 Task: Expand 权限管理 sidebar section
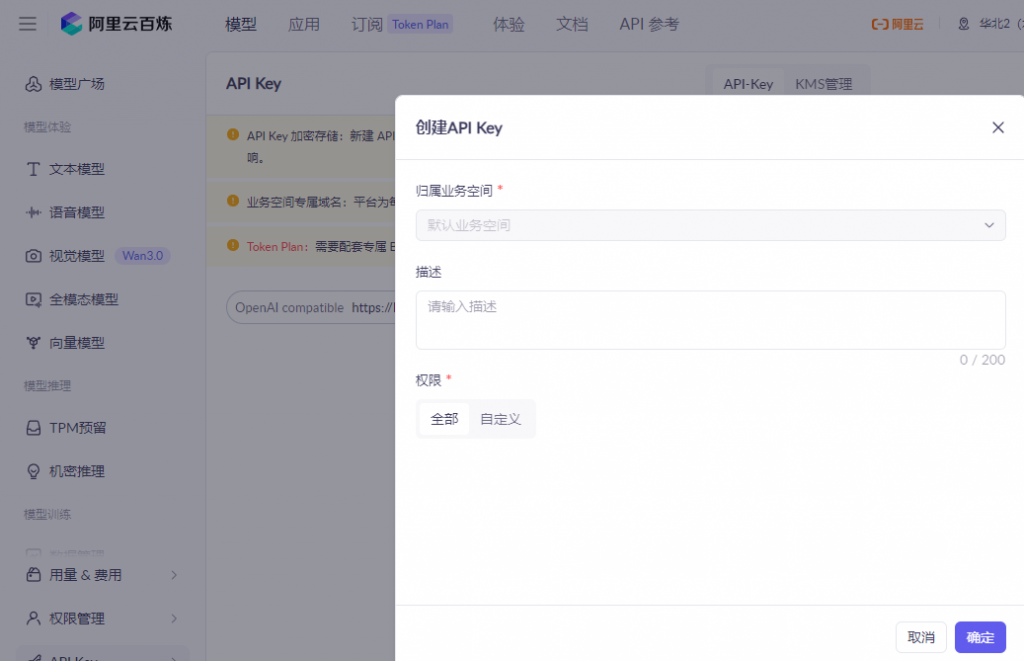pyautogui.click(x=102, y=619)
